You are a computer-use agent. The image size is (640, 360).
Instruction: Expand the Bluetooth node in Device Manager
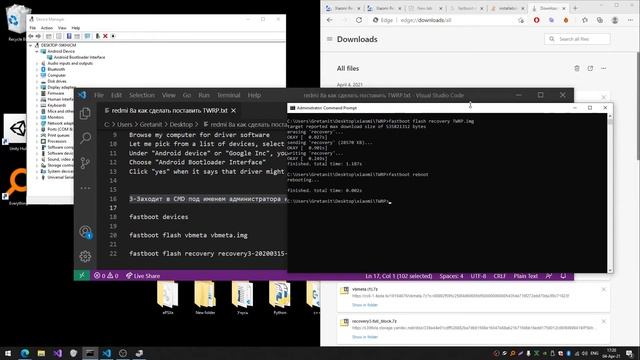point(37,69)
